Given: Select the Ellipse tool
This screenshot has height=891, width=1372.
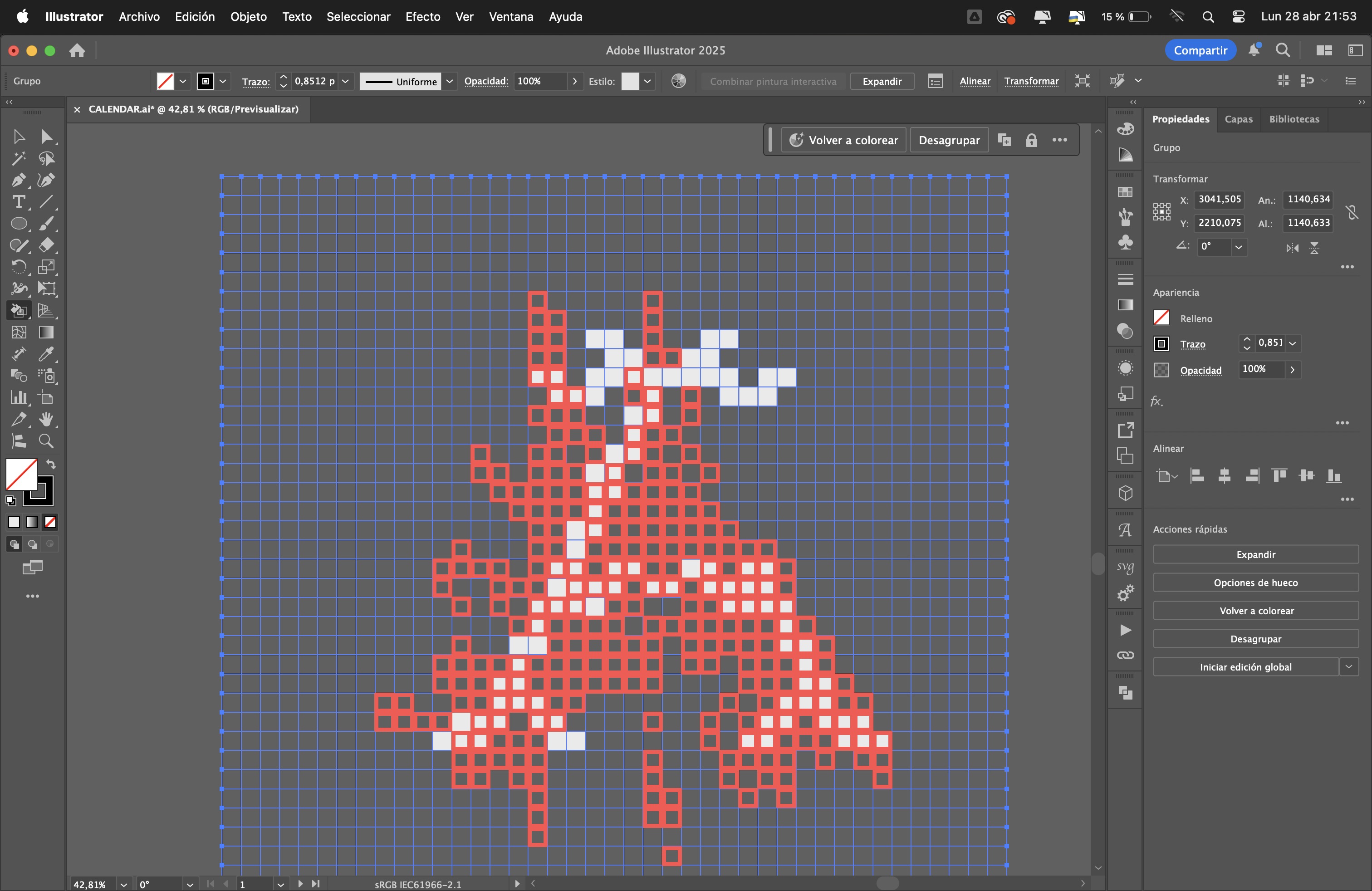Looking at the screenshot, I should [x=19, y=224].
